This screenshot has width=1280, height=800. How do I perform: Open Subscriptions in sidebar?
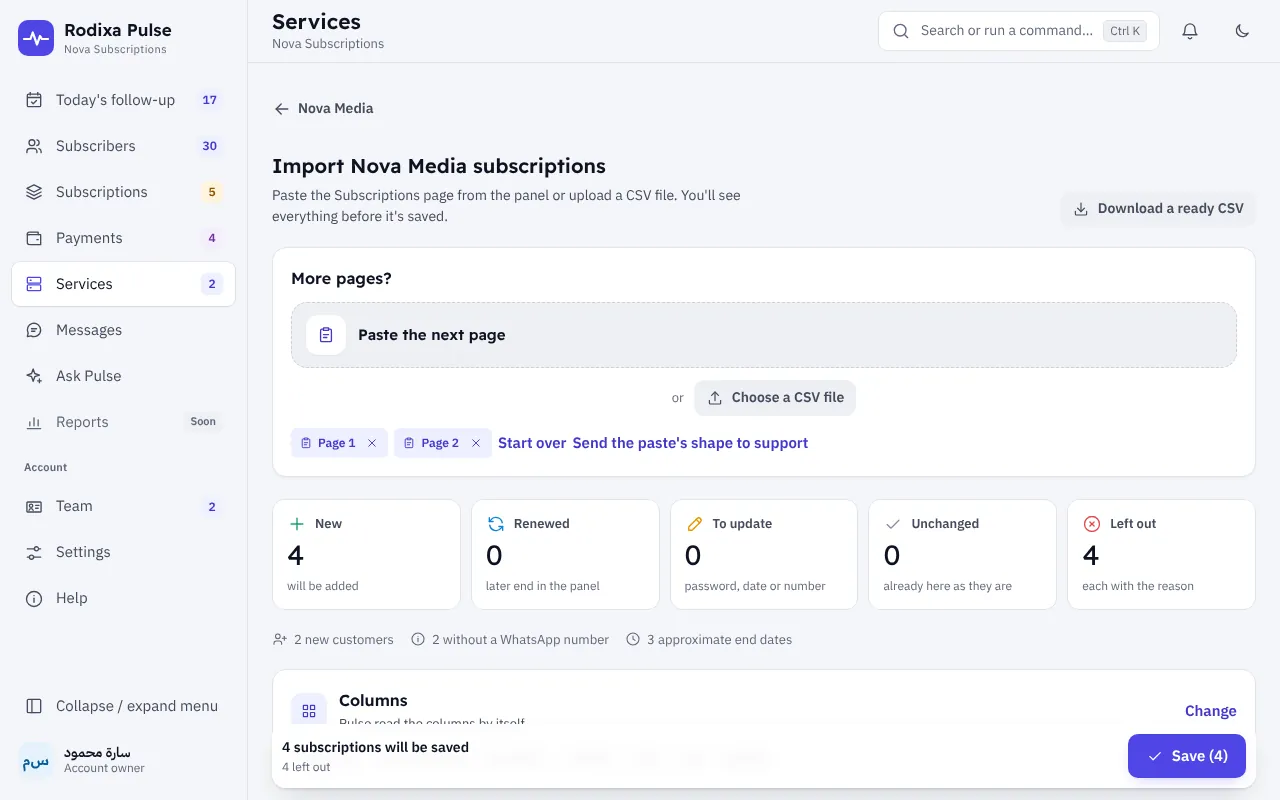(123, 192)
